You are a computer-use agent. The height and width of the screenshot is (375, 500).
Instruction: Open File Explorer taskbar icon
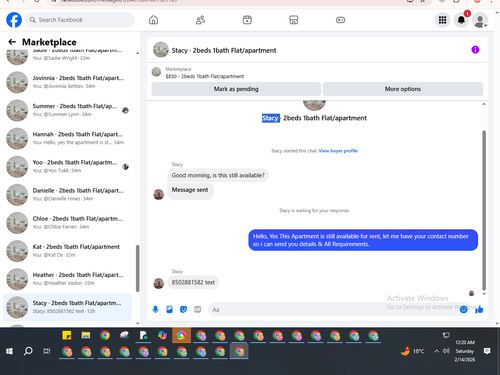click(x=86, y=335)
